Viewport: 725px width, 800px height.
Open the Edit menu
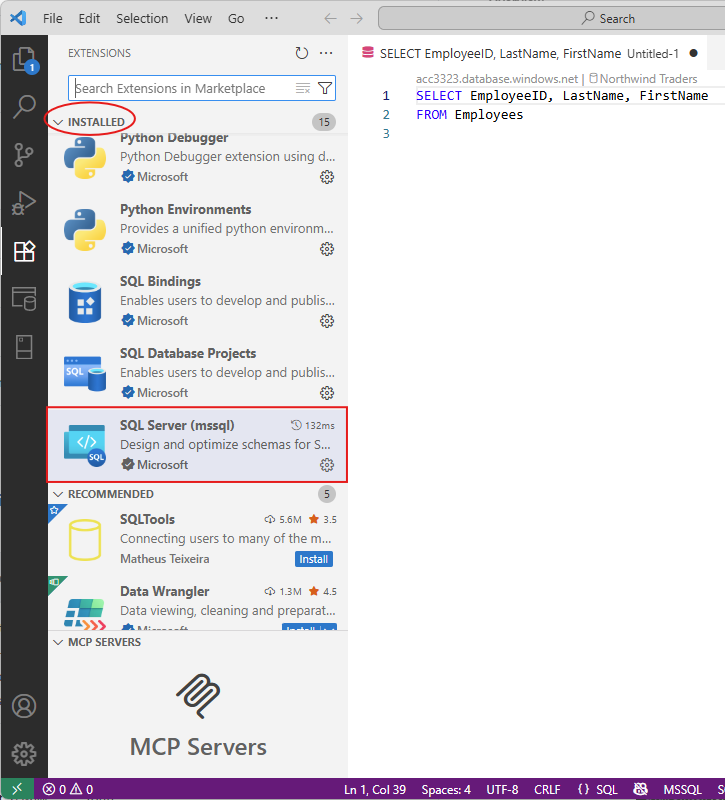(89, 19)
